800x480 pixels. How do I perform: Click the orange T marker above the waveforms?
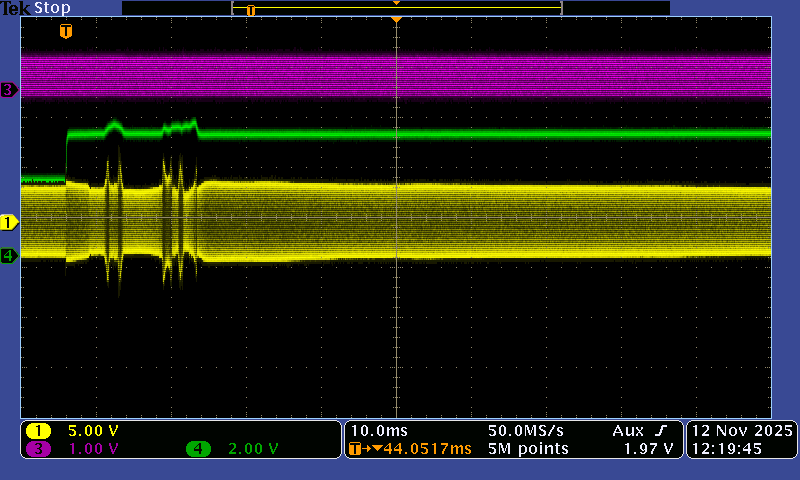tap(66, 32)
